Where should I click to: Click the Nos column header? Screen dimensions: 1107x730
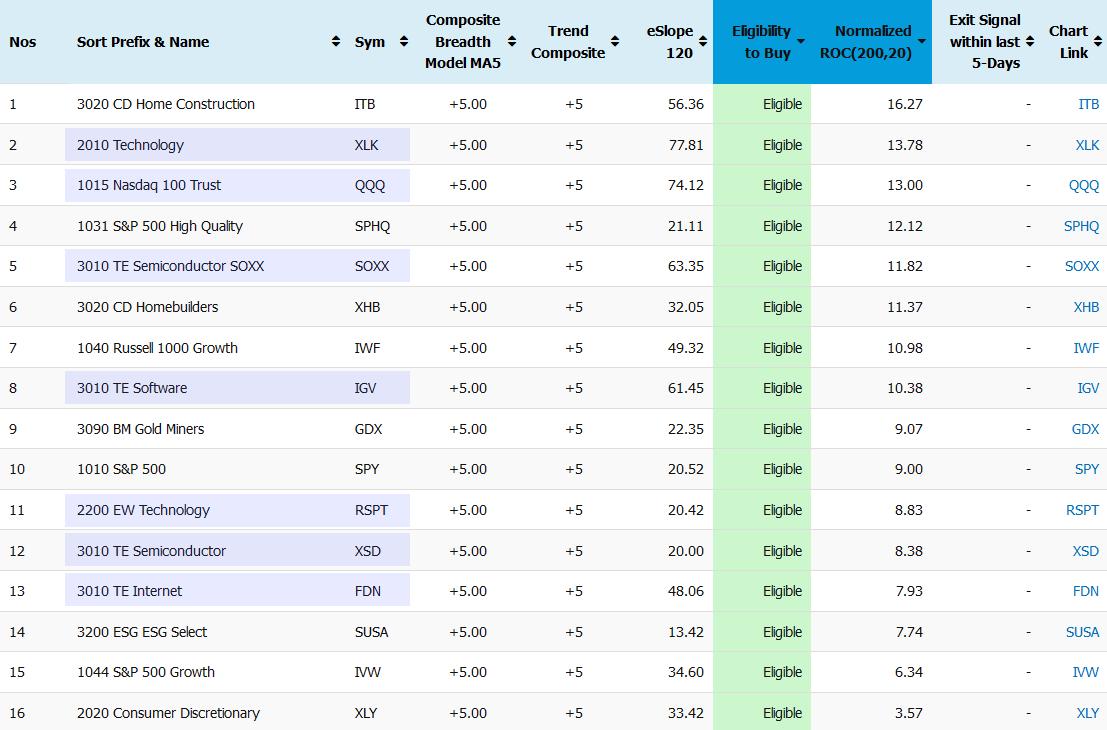click(23, 42)
